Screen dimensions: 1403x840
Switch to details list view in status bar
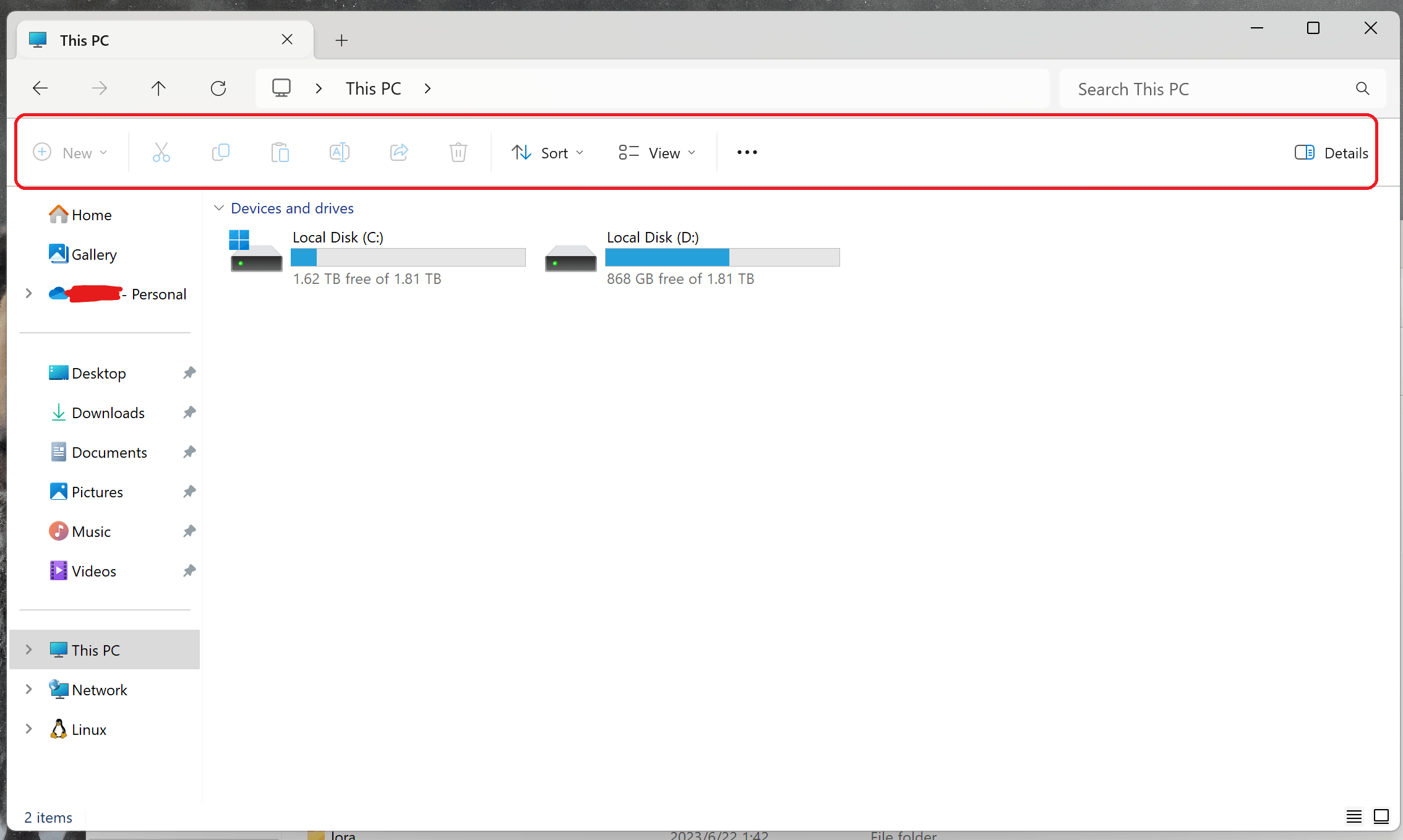click(x=1354, y=816)
